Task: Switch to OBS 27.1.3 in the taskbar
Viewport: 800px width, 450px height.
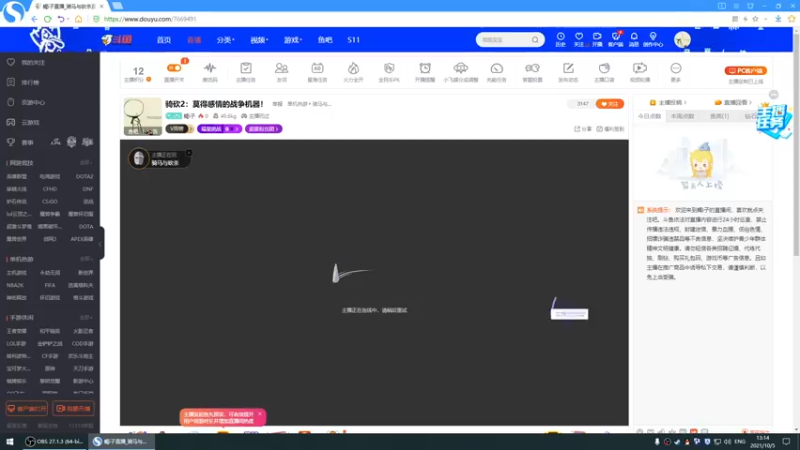Action: [54, 442]
